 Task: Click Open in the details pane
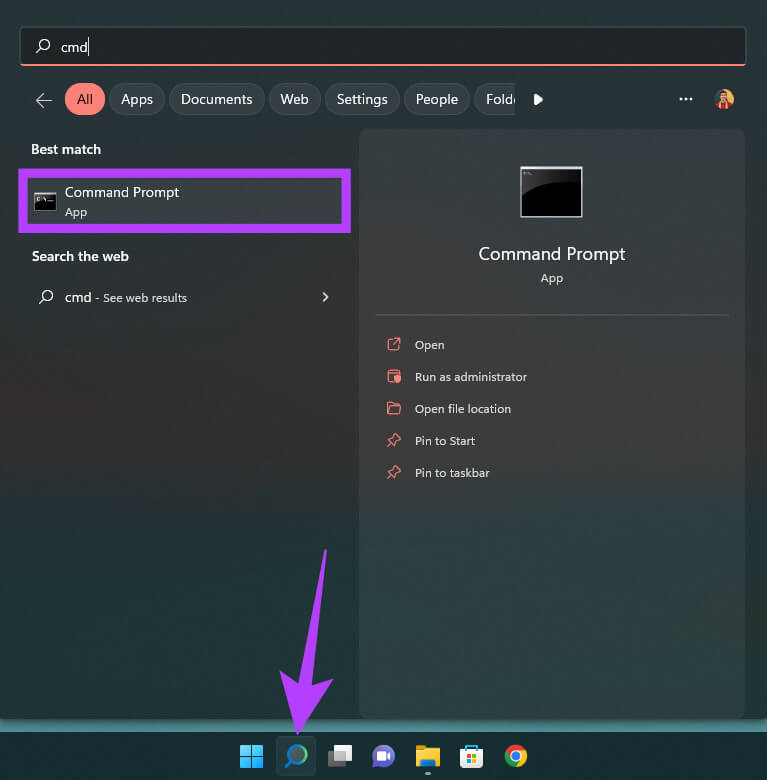click(x=429, y=345)
